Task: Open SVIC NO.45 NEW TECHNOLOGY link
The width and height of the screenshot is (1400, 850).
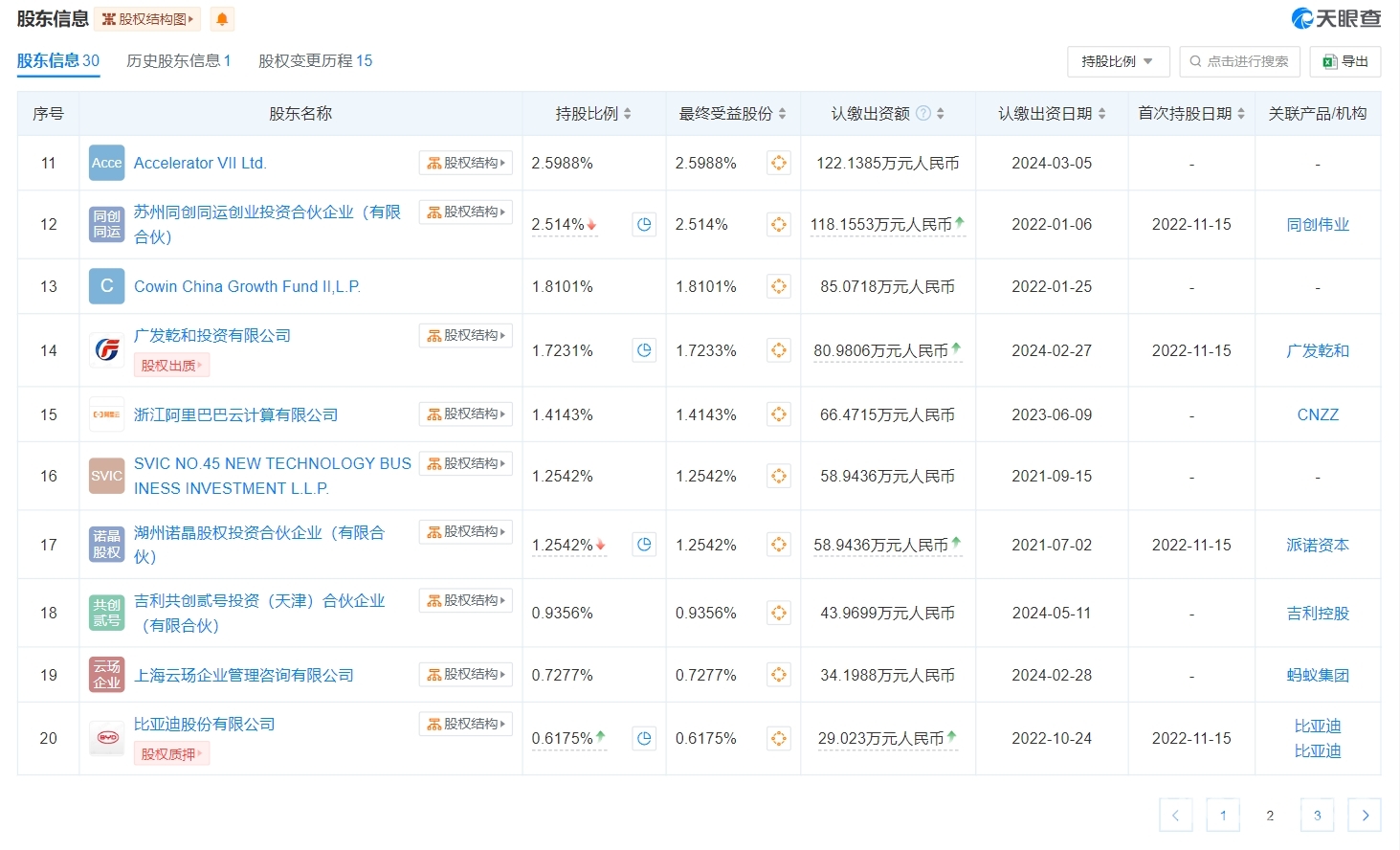Action: point(273,476)
